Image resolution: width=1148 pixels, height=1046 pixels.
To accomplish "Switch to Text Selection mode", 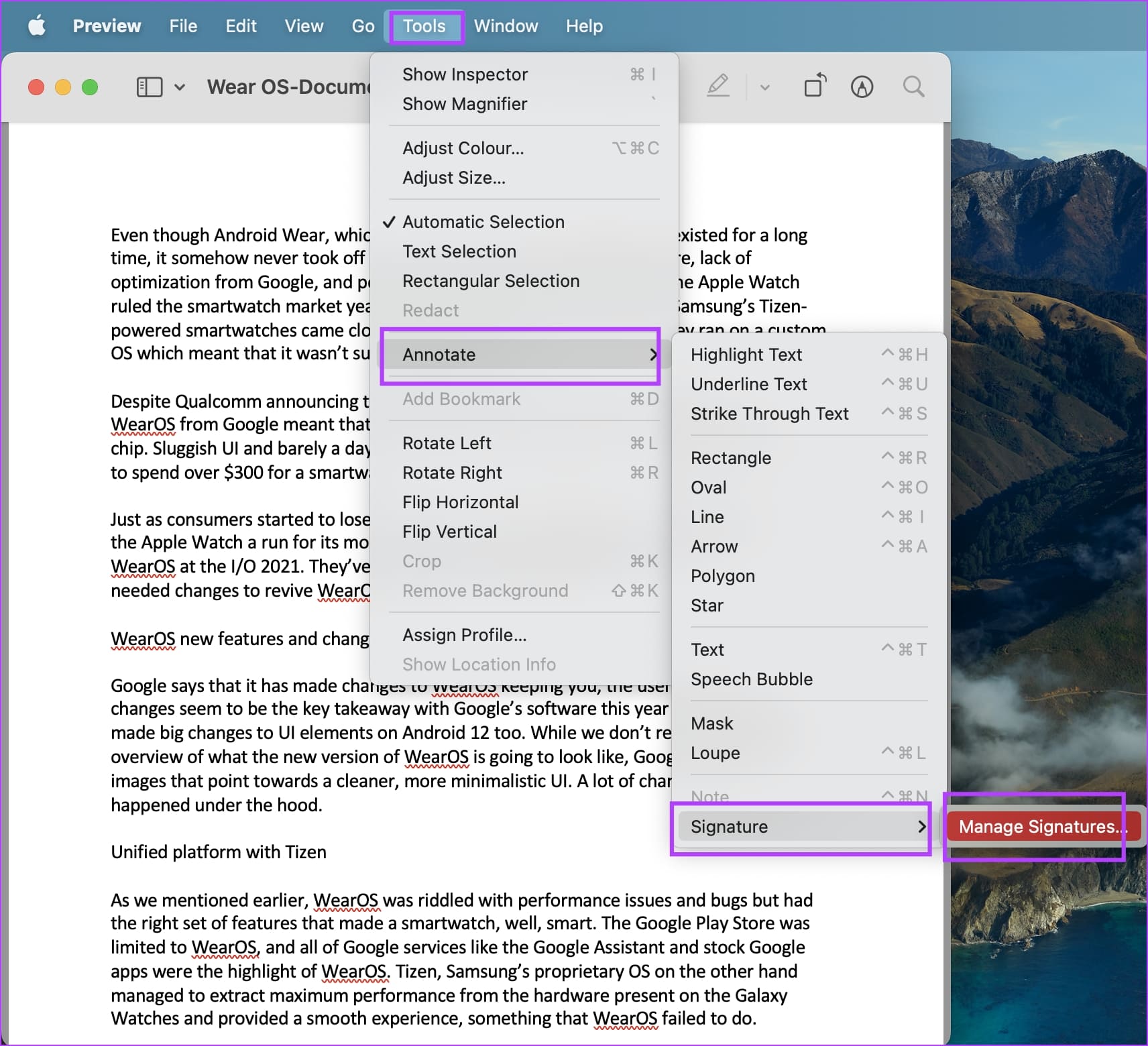I will (524, 251).
